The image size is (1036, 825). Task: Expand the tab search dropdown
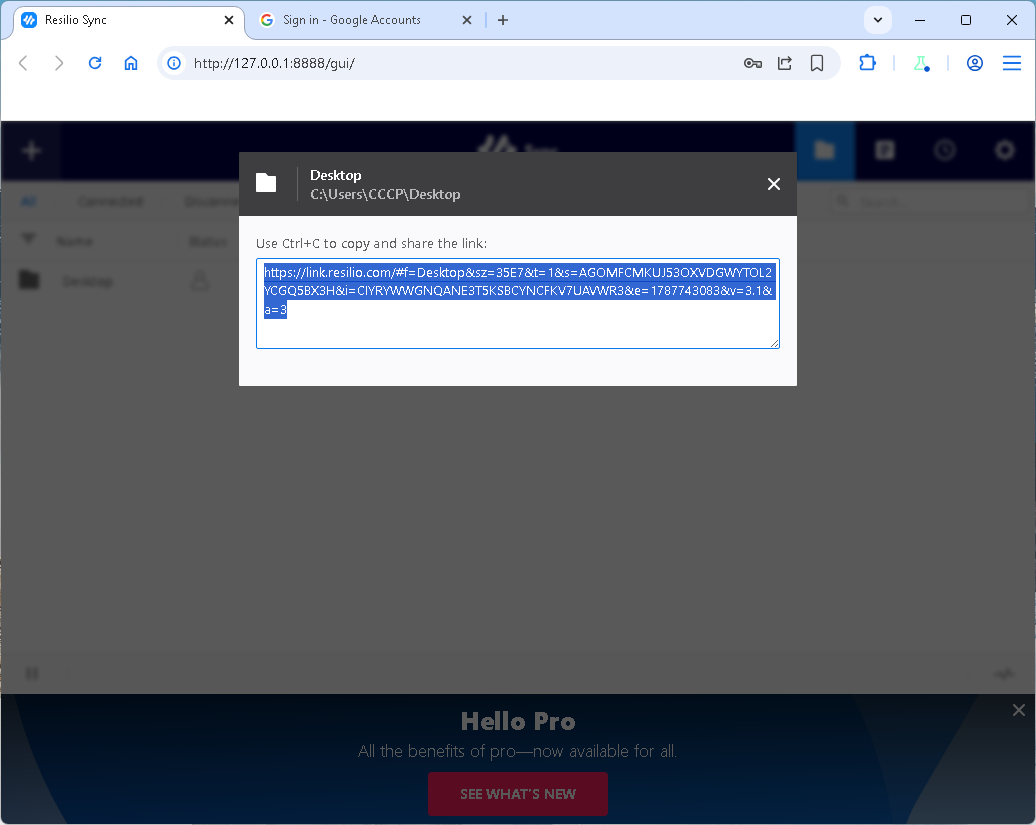coord(877,20)
